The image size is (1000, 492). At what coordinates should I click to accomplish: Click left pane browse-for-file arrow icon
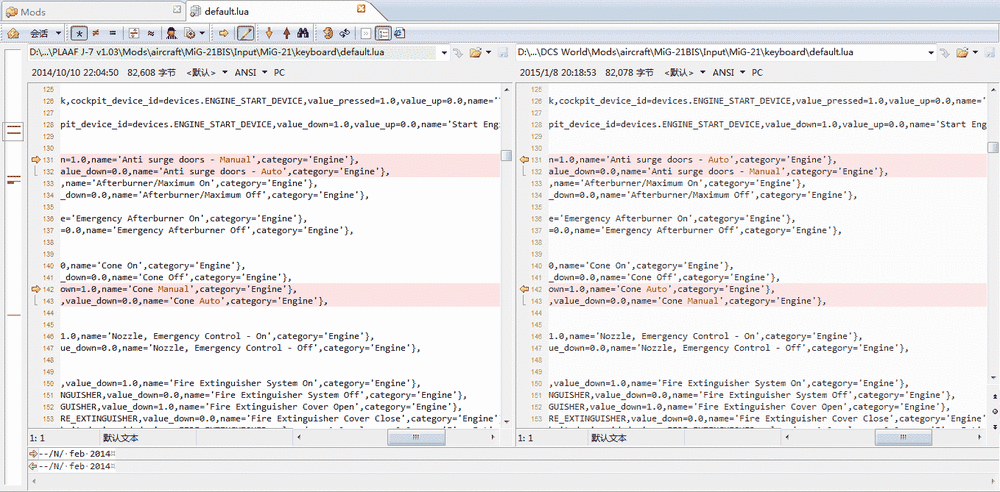458,52
